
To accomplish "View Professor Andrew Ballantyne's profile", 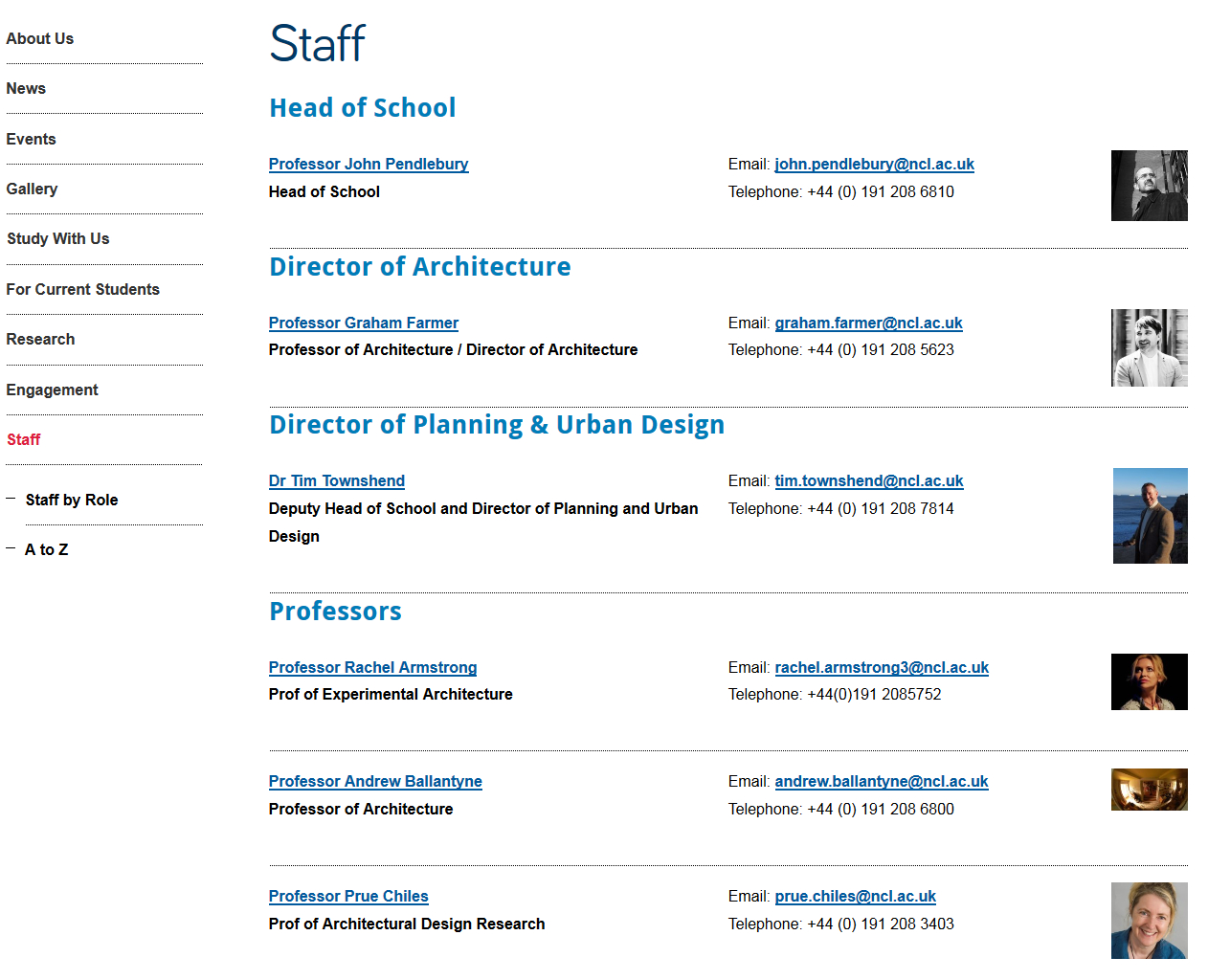I will (375, 781).
